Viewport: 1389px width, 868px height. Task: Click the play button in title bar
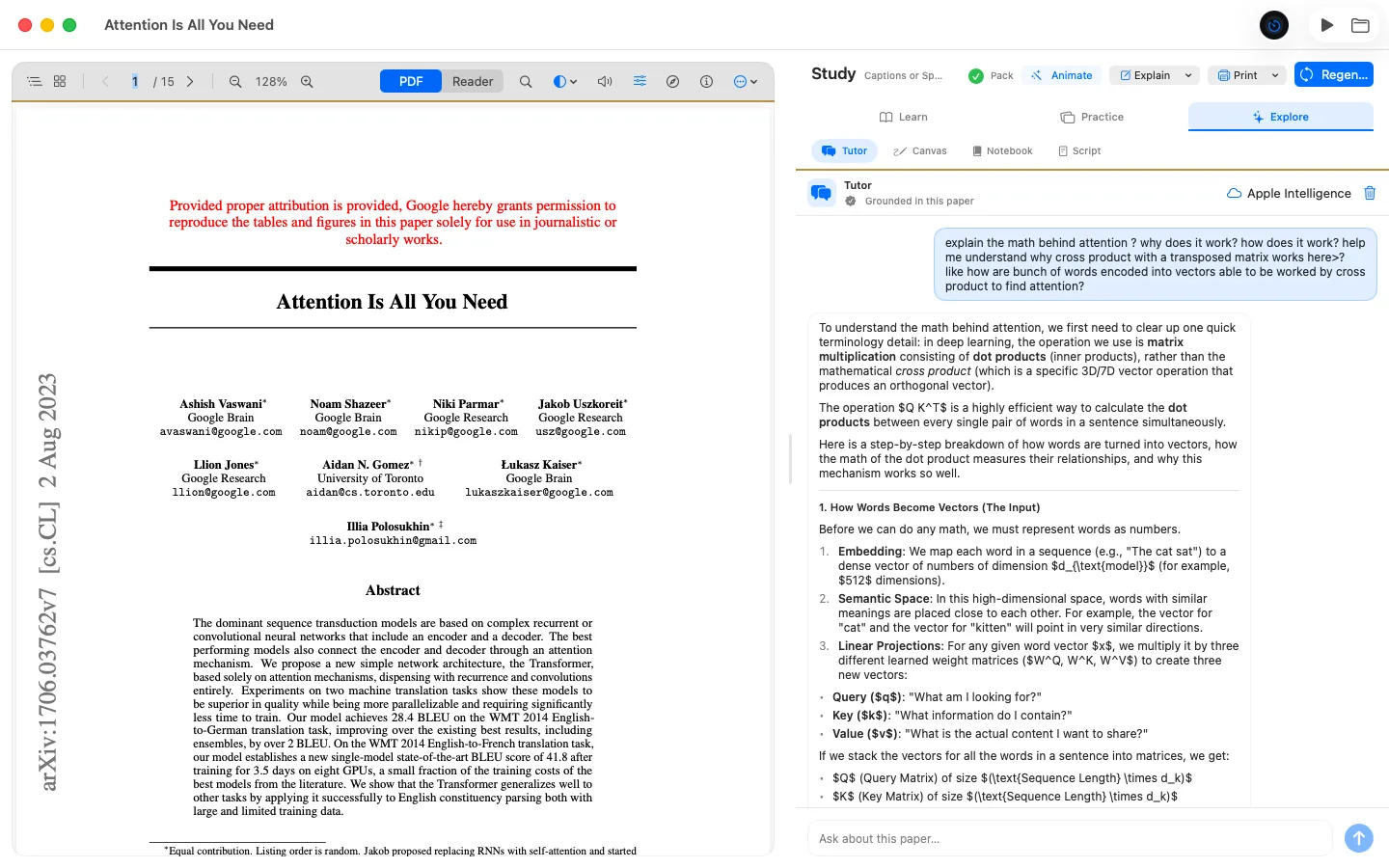[1327, 25]
